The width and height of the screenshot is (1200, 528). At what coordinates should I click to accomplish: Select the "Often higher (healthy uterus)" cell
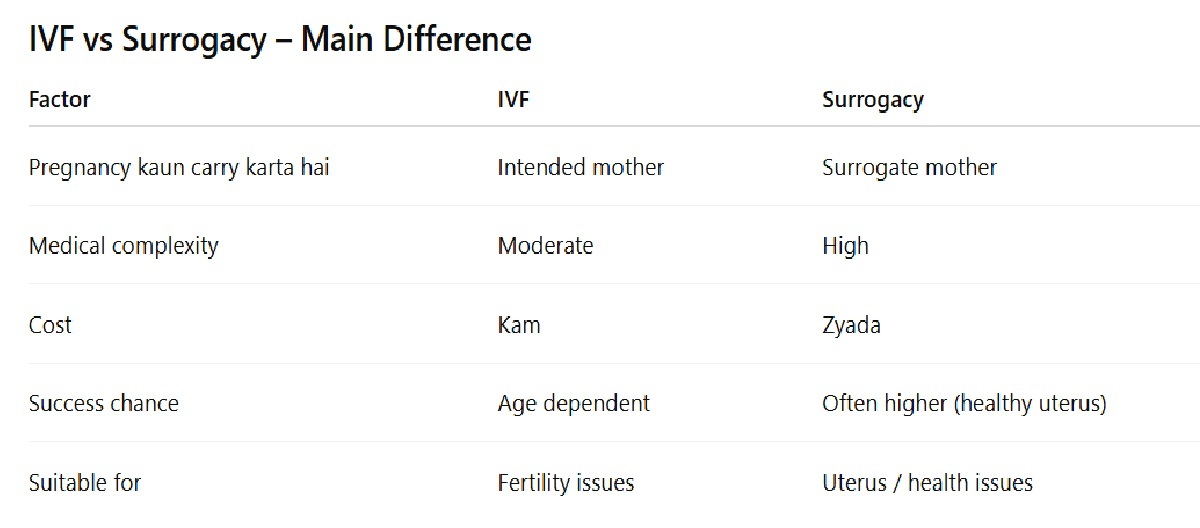click(964, 403)
